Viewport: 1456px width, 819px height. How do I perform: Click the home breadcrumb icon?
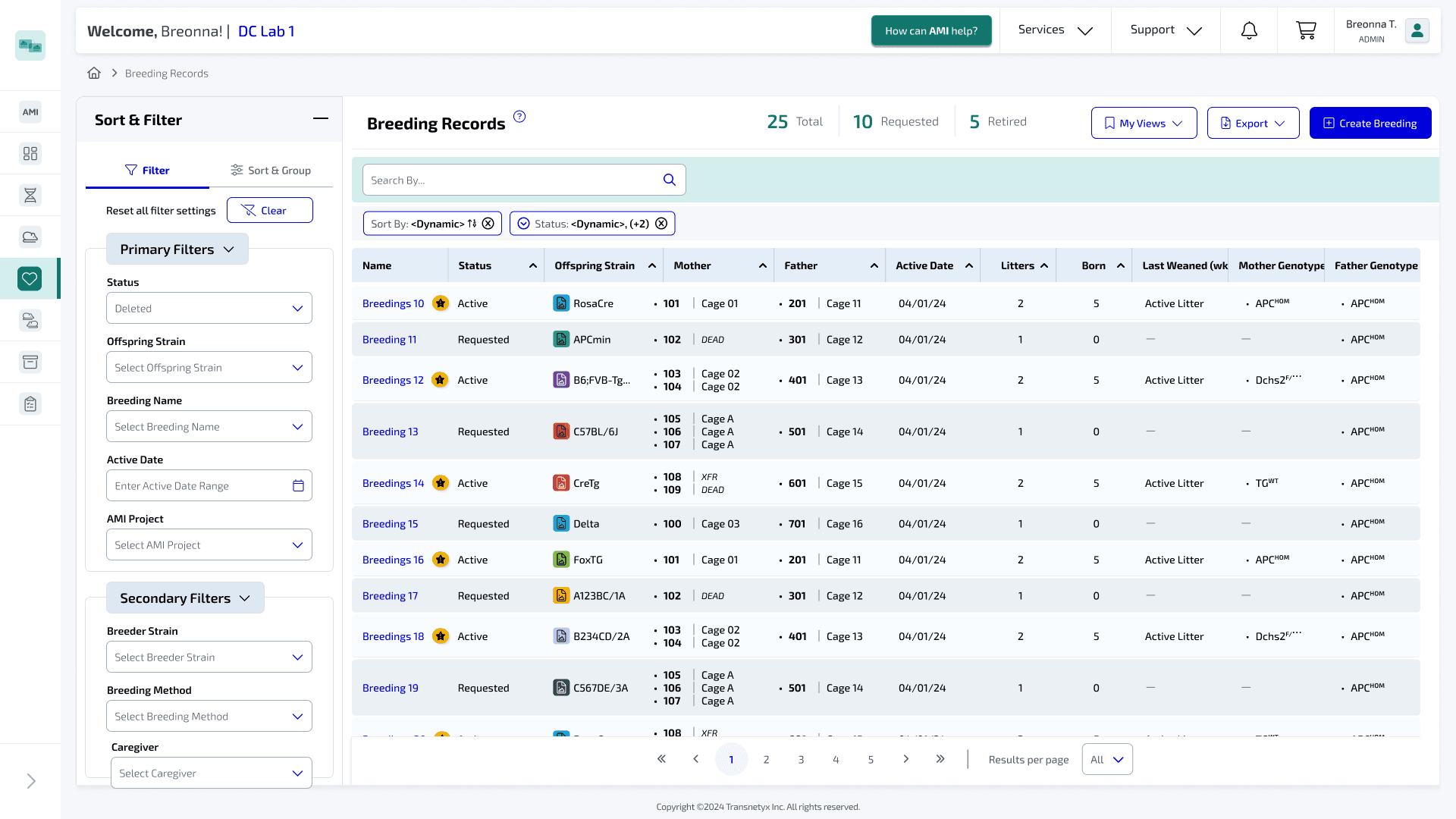(94, 73)
